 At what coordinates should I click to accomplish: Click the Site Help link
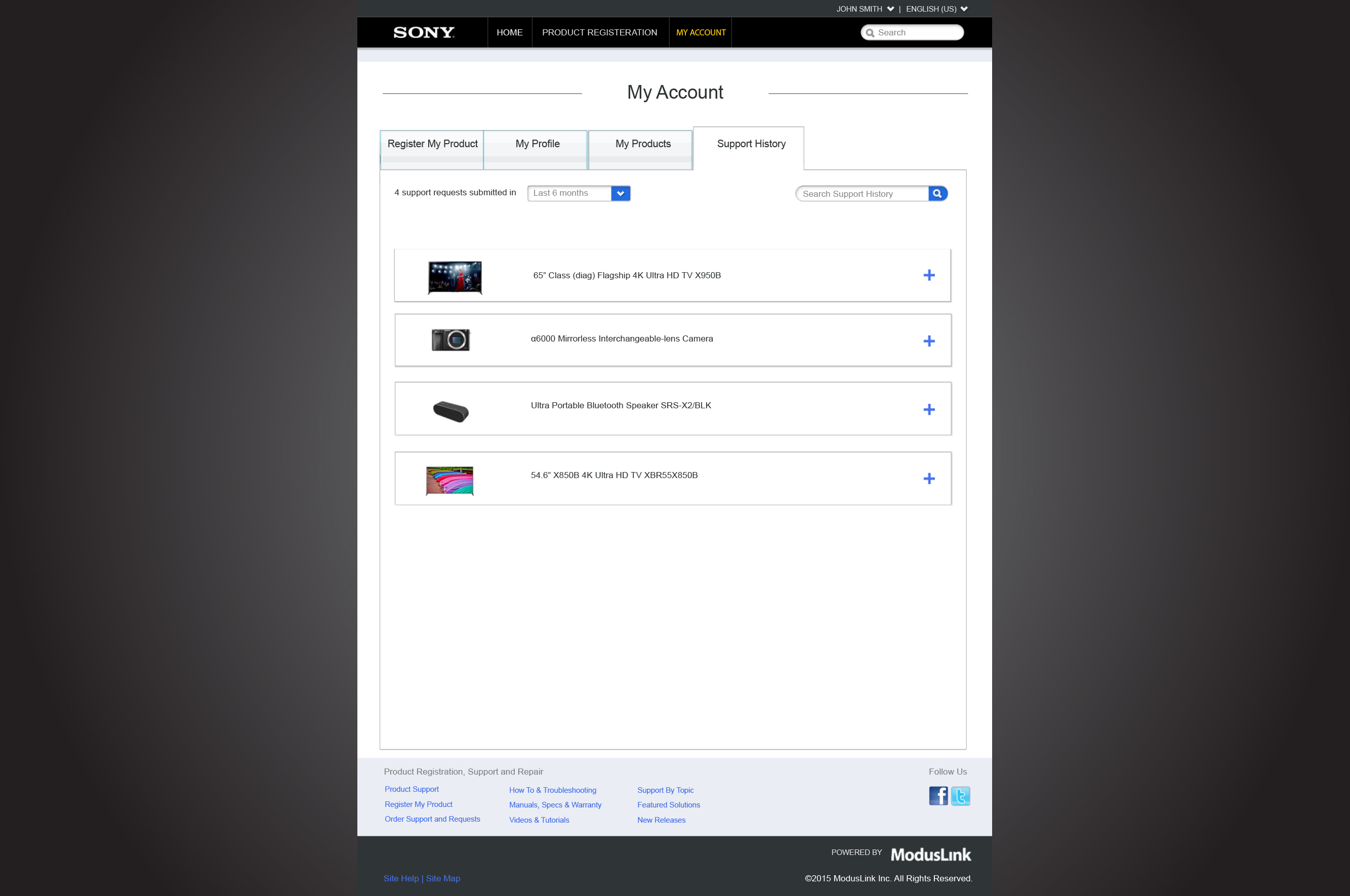tap(401, 878)
